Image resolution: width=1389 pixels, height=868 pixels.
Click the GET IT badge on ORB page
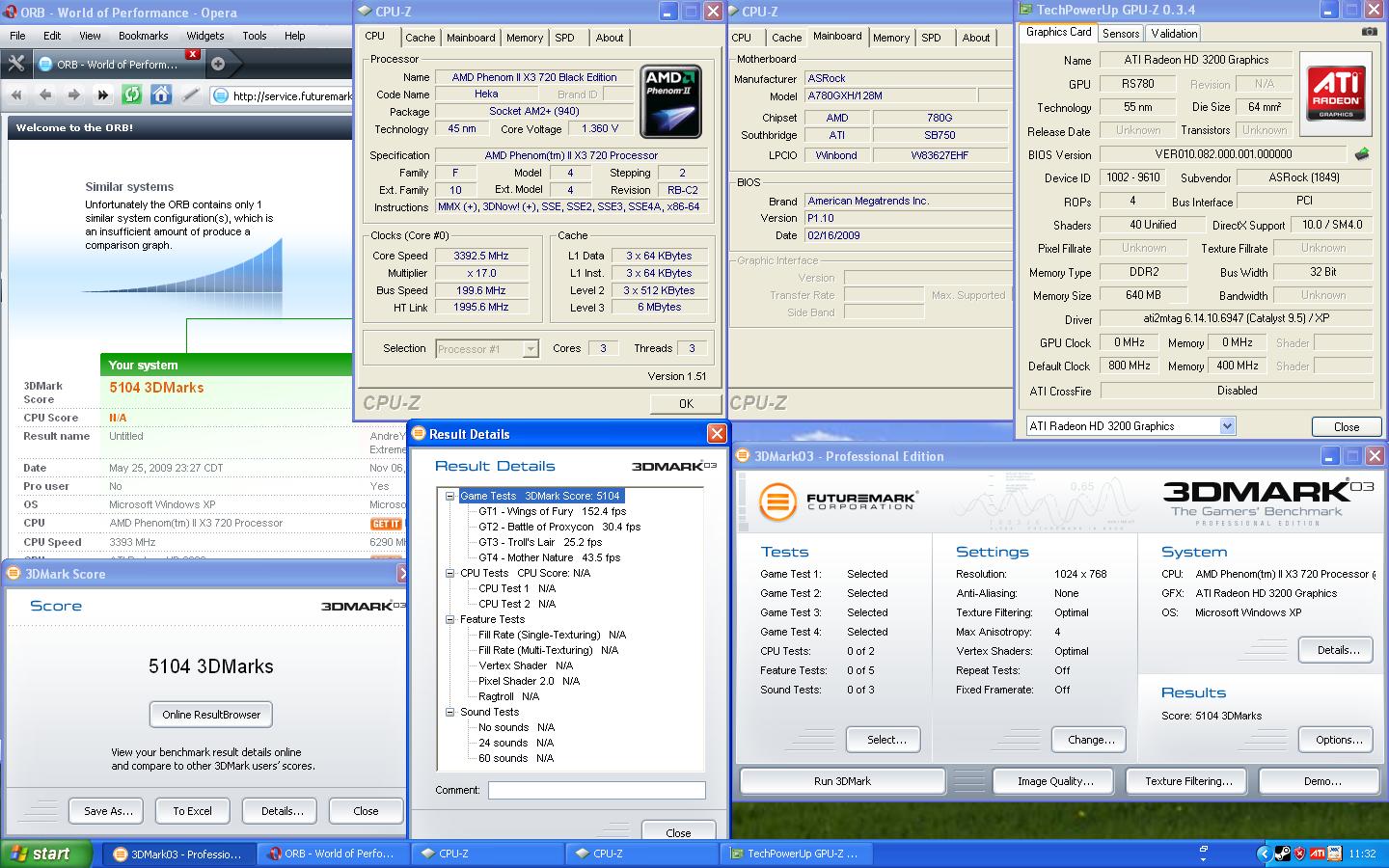[386, 524]
